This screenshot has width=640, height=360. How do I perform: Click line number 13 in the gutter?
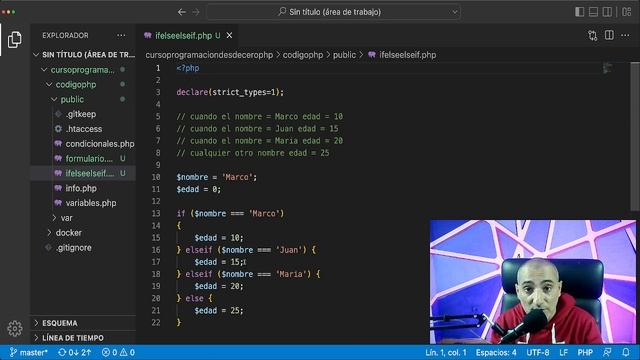[156, 213]
